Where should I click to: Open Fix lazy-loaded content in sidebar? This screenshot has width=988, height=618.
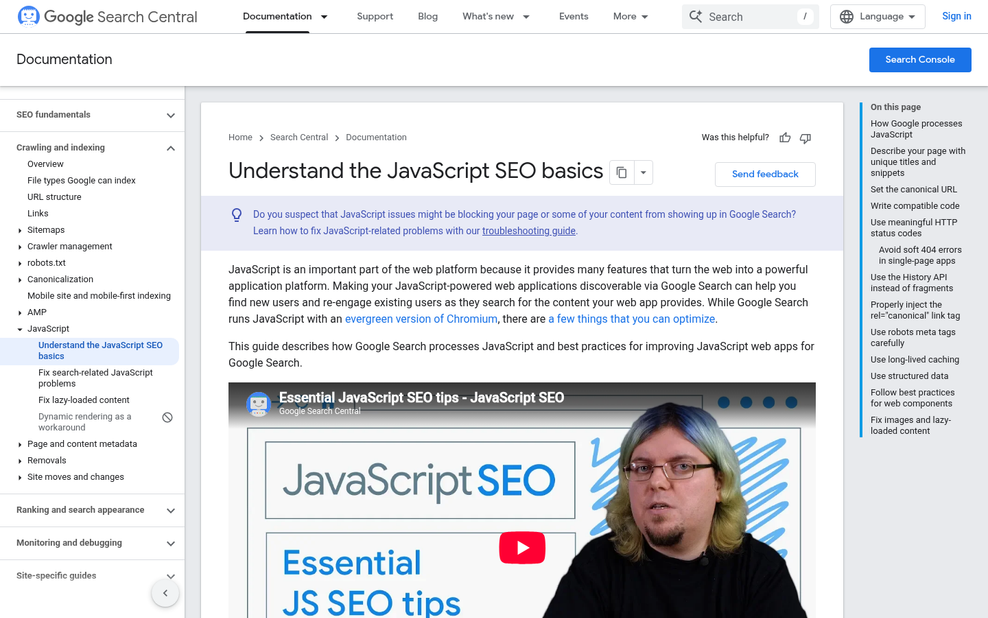pyautogui.click(x=84, y=400)
